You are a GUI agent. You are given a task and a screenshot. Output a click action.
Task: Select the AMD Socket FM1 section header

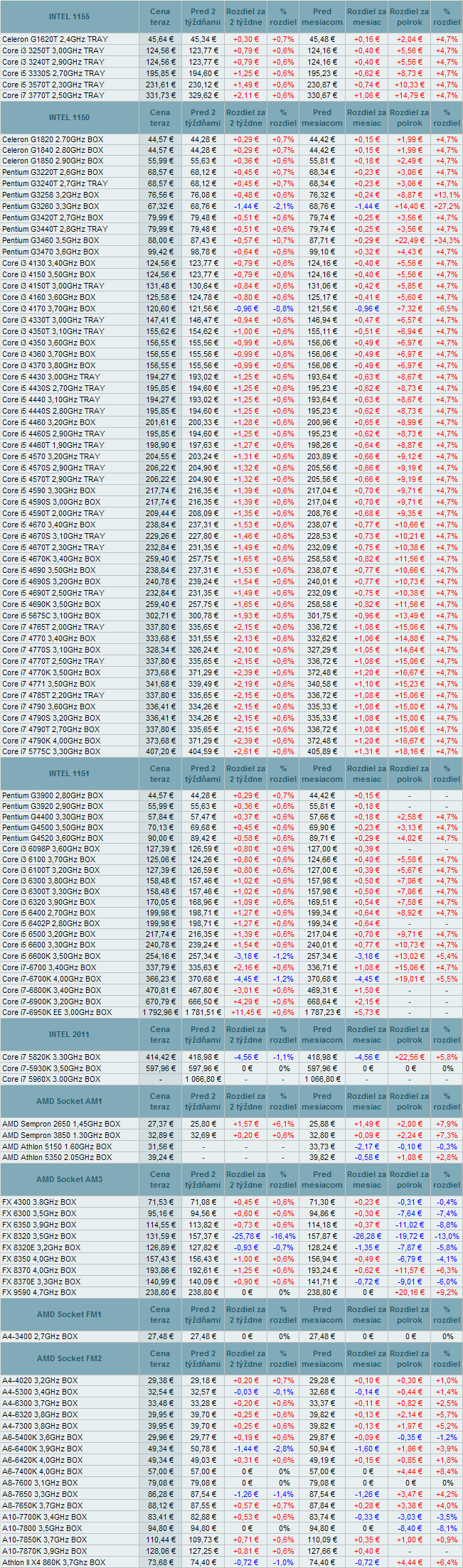point(70,1314)
